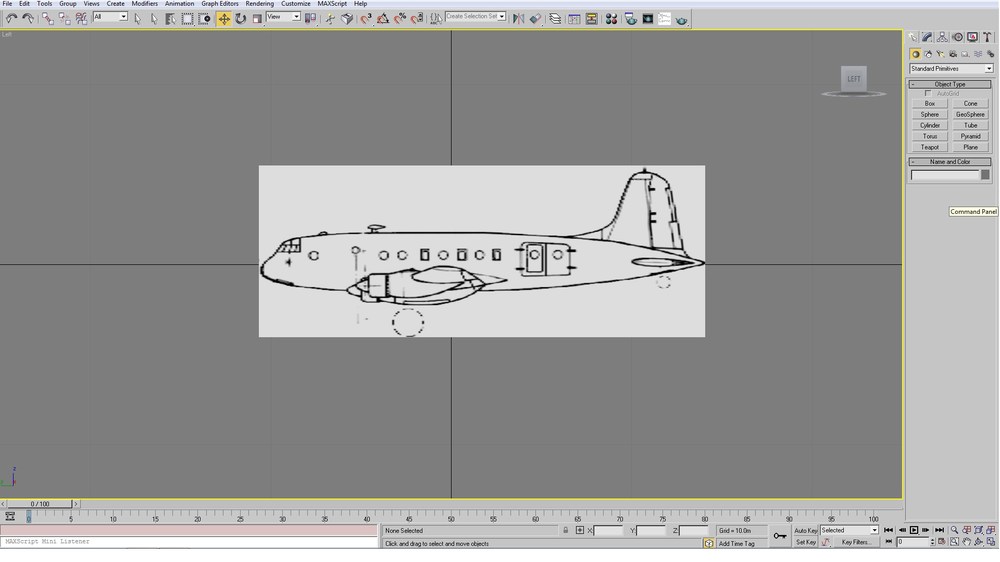This screenshot has height=562, width=1000.
Task: Click the Zoom magnifier viewport control
Action: (954, 530)
